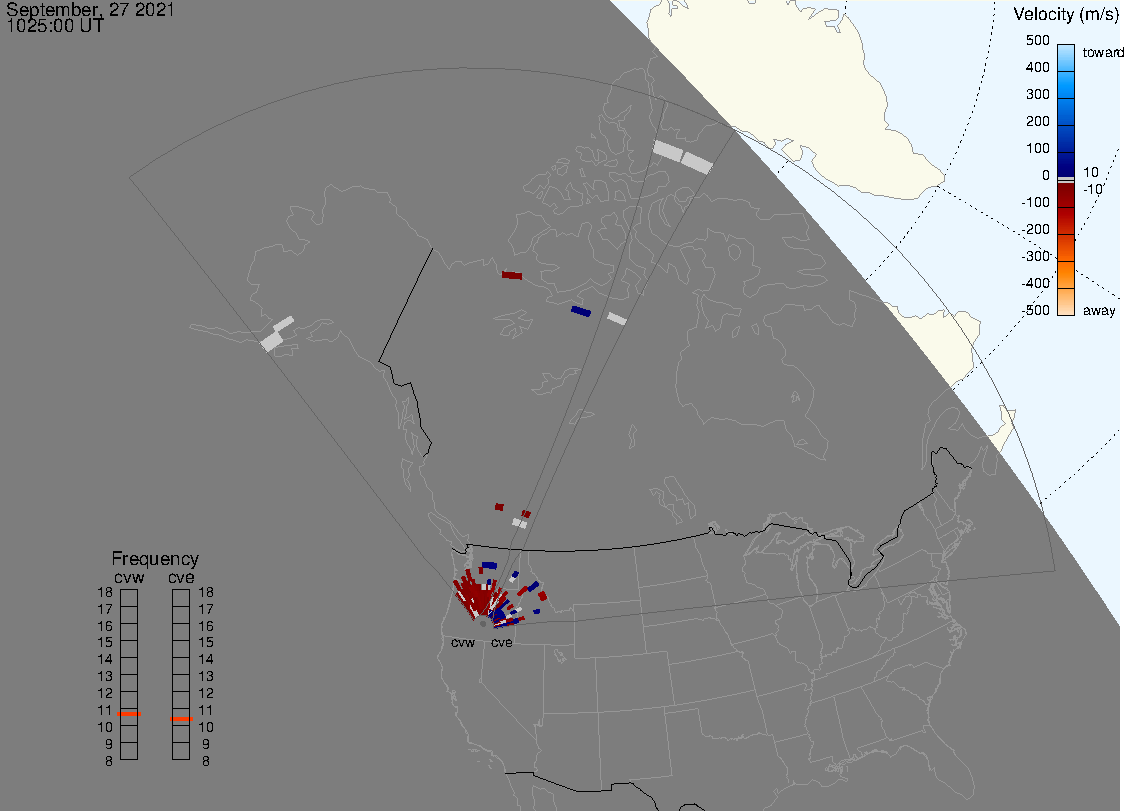Pick the orange -300 to -400 segment
This screenshot has height=811, width=1124.
[1066, 275]
